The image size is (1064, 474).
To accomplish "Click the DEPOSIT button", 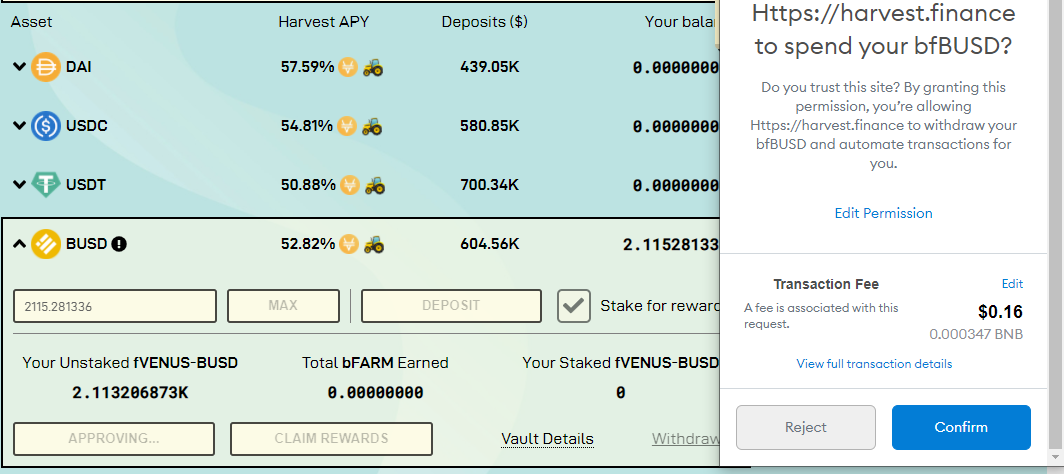I will tap(451, 306).
